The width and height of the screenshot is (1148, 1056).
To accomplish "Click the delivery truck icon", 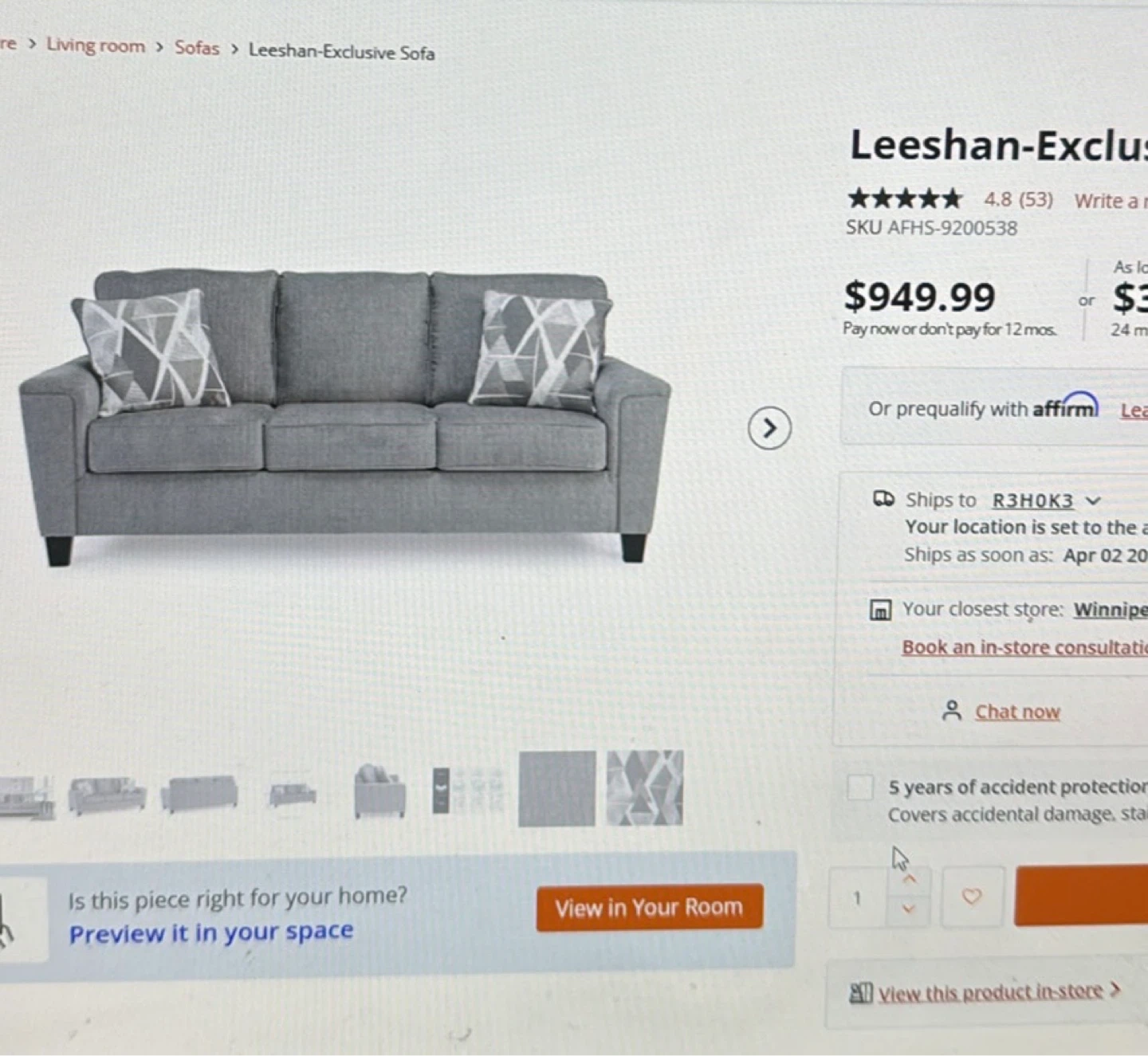I will (x=883, y=500).
